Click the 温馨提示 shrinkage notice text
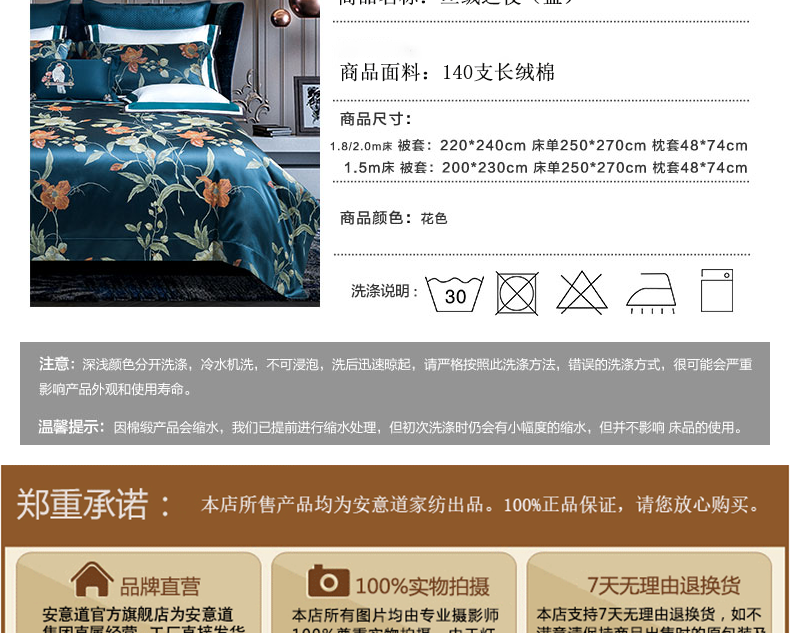 [x=391, y=427]
